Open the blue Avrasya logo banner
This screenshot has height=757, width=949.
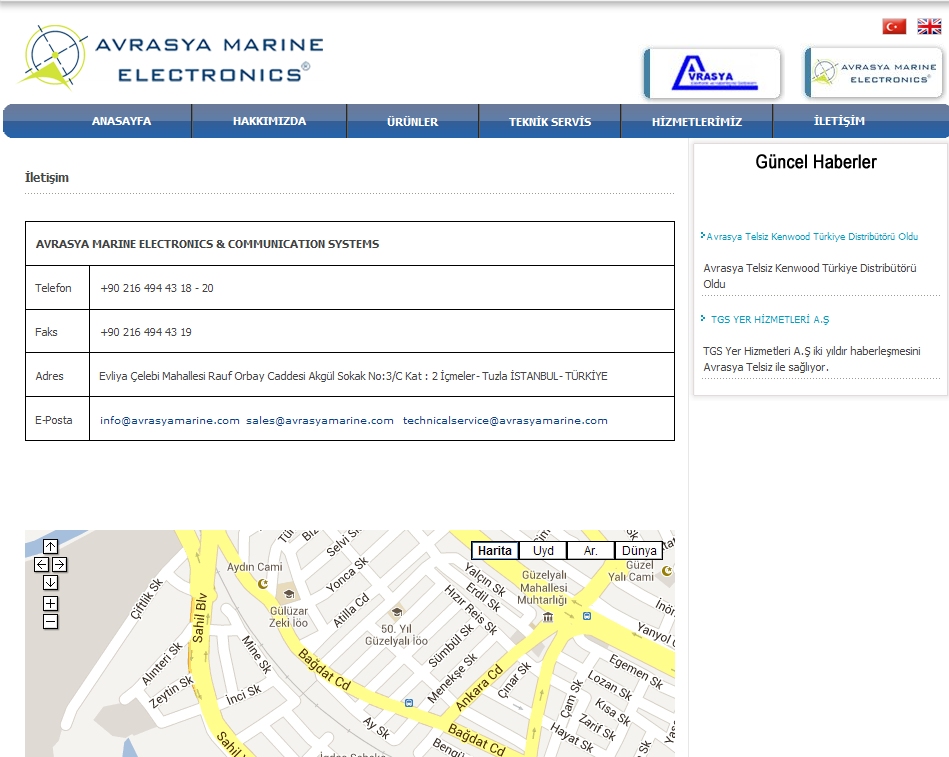click(x=712, y=73)
